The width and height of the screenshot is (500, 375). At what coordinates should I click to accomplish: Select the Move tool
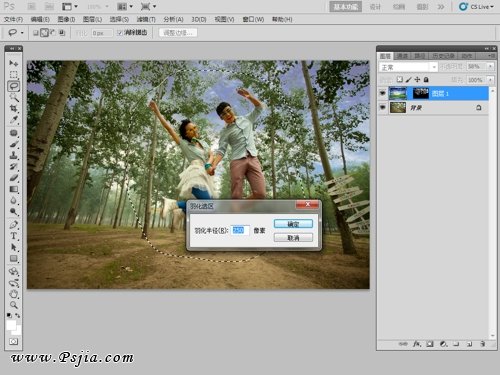tap(14, 63)
